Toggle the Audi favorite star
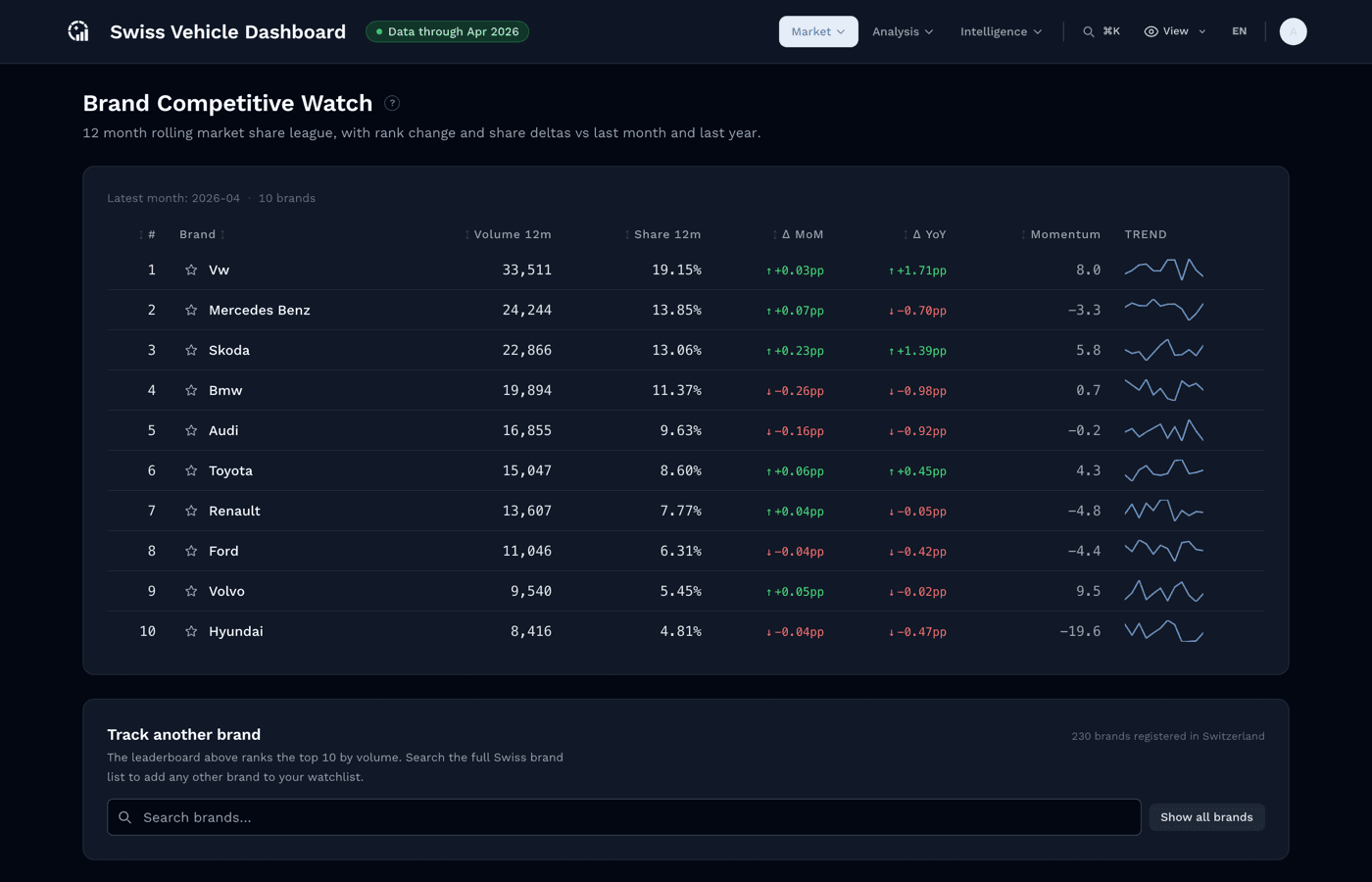The height and width of the screenshot is (882, 1372). pyautogui.click(x=191, y=430)
